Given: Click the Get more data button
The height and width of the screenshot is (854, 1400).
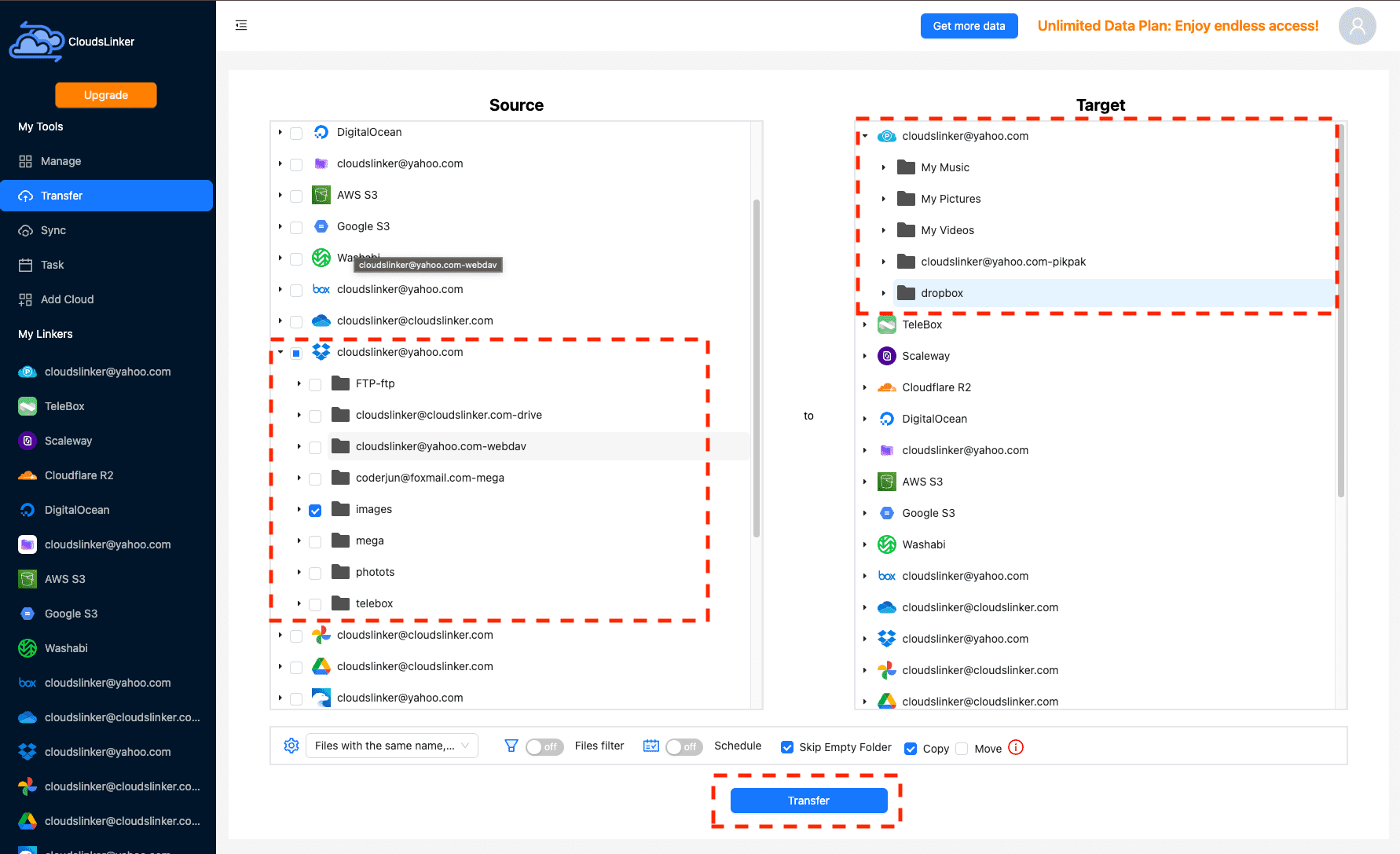Looking at the screenshot, I should (x=969, y=26).
